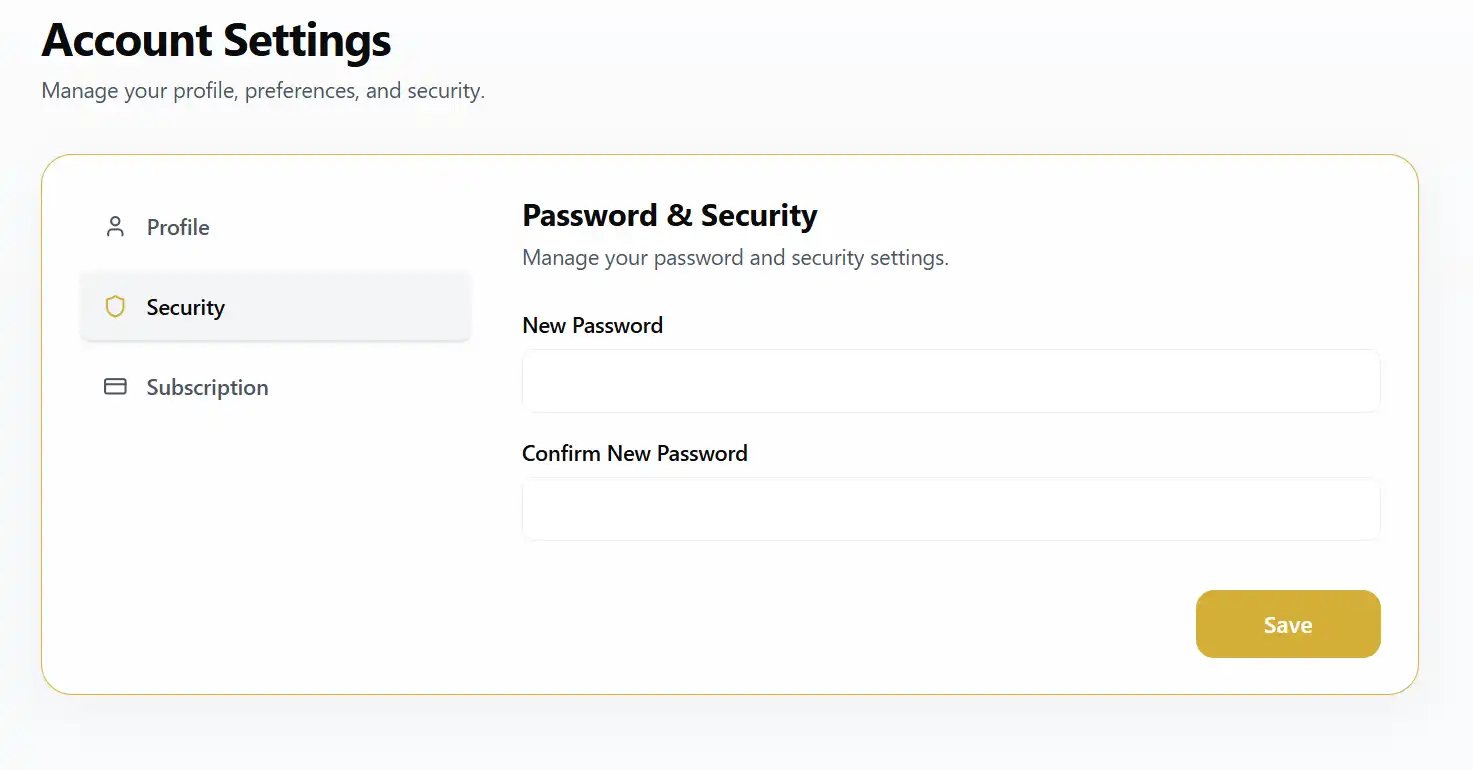Click the Confirm New Password text box
Image resolution: width=1473 pixels, height=770 pixels.
click(x=950, y=509)
